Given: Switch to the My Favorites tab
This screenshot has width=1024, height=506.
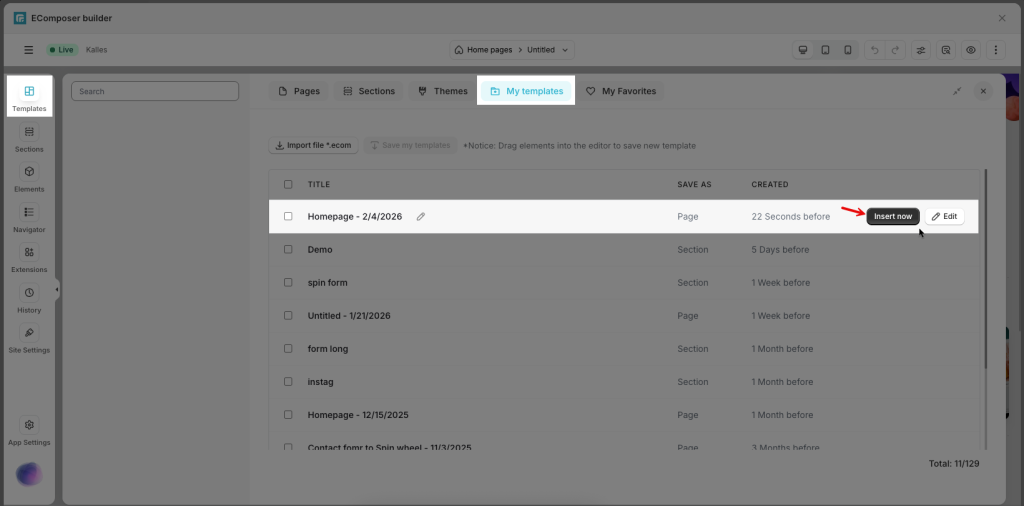Looking at the screenshot, I should pyautogui.click(x=621, y=91).
